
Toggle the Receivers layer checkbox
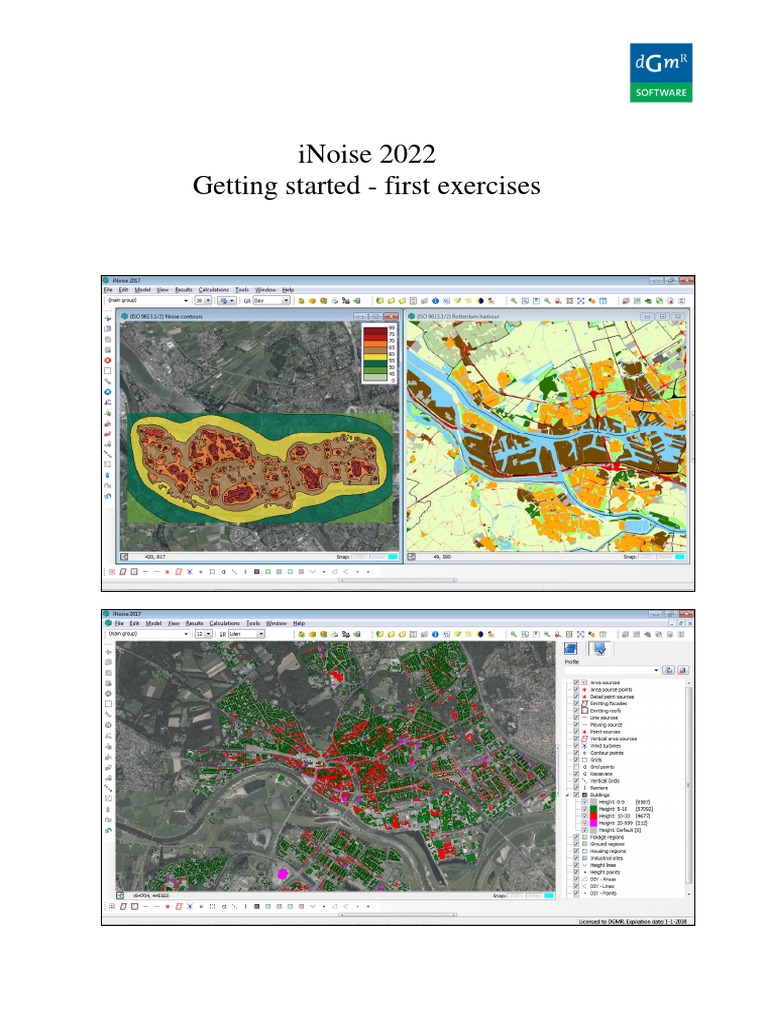574,773
